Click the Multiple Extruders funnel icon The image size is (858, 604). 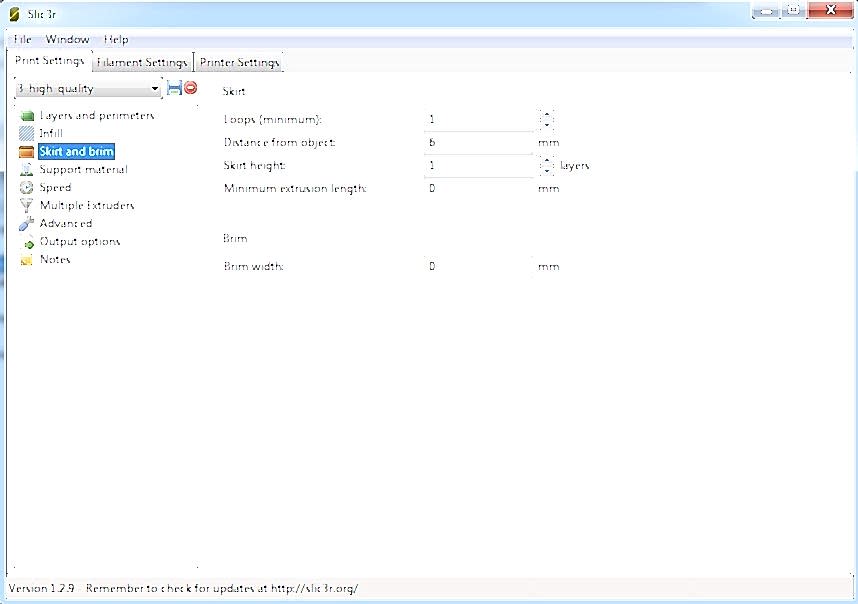pos(27,206)
